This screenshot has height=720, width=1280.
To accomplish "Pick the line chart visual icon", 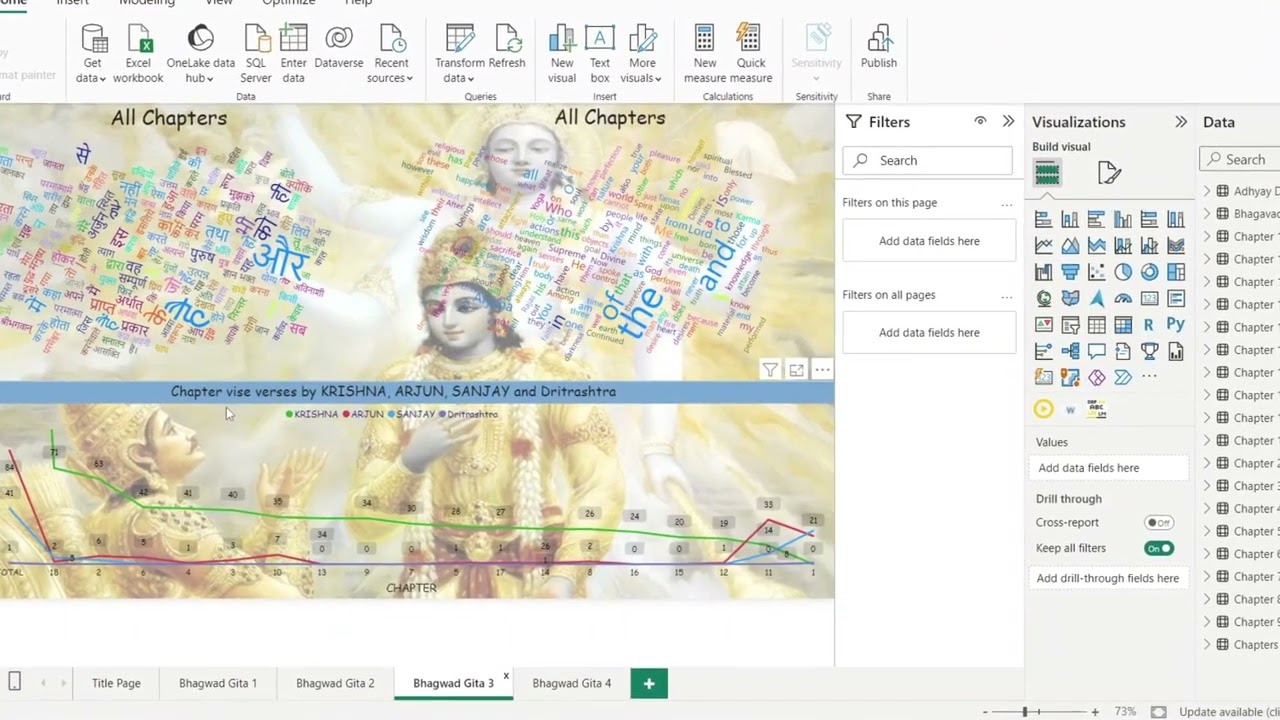I will click(x=1044, y=245).
